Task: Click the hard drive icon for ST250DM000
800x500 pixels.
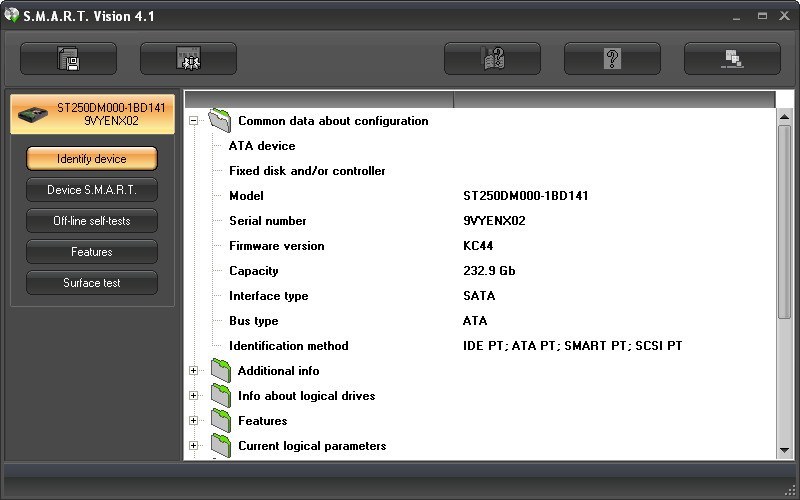Action: 32,114
